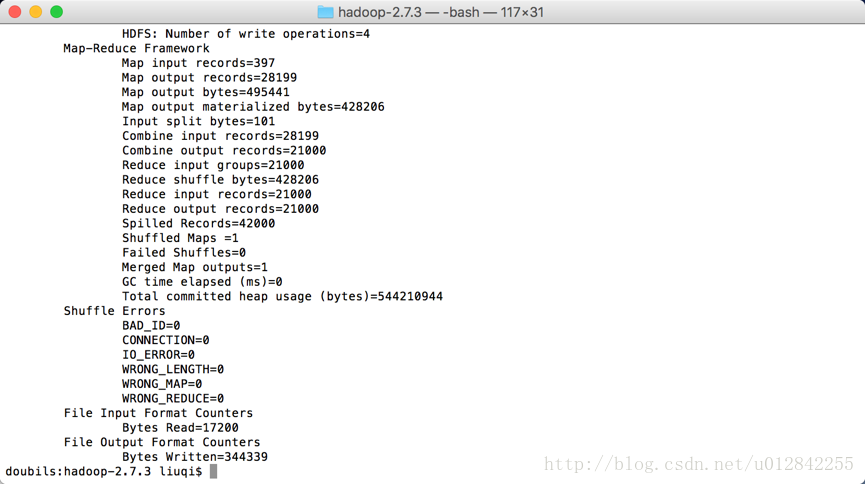
Task: Click the 'WRONG_REDUCE=0' line
Action: [173, 398]
